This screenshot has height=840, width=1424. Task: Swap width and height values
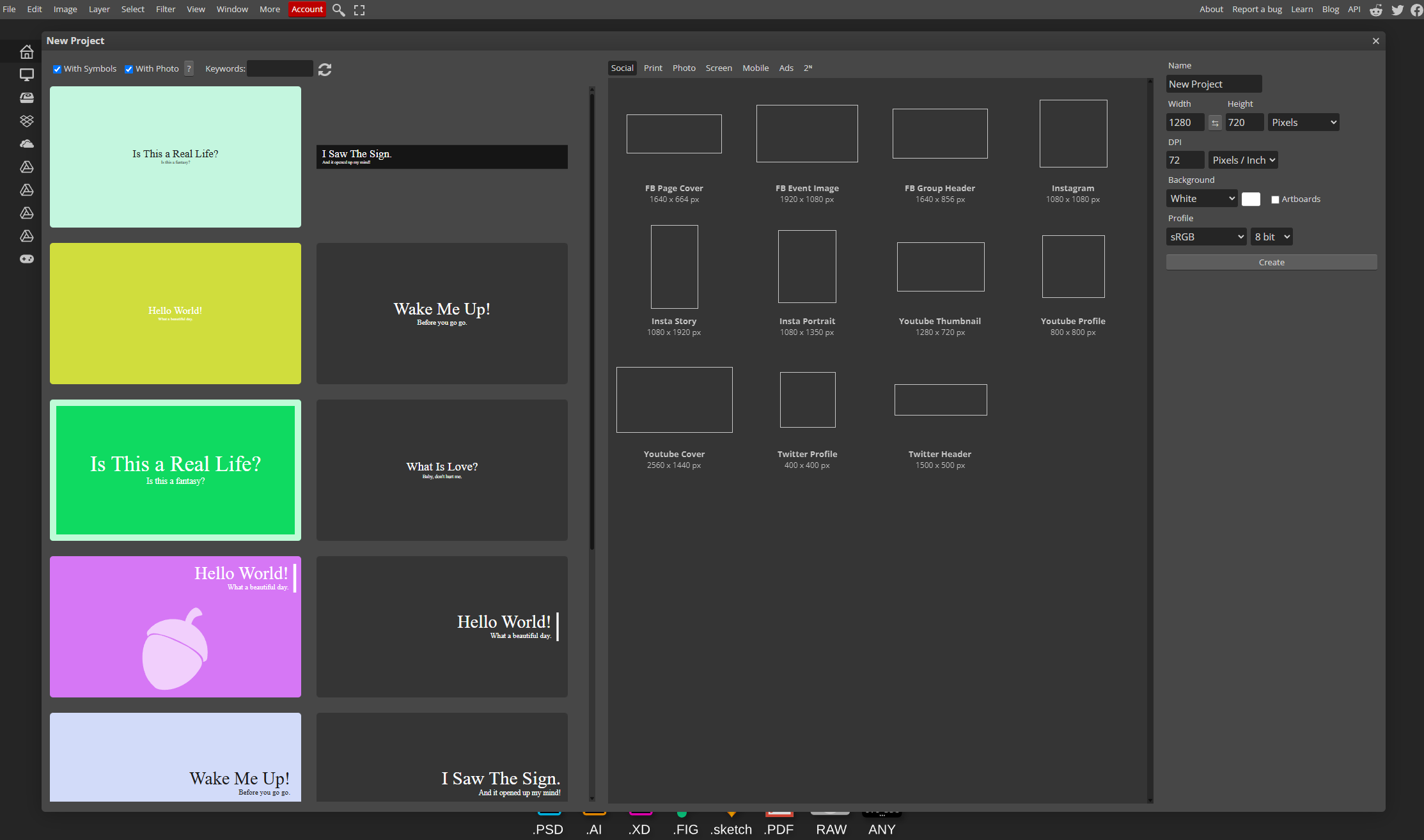coord(1215,123)
